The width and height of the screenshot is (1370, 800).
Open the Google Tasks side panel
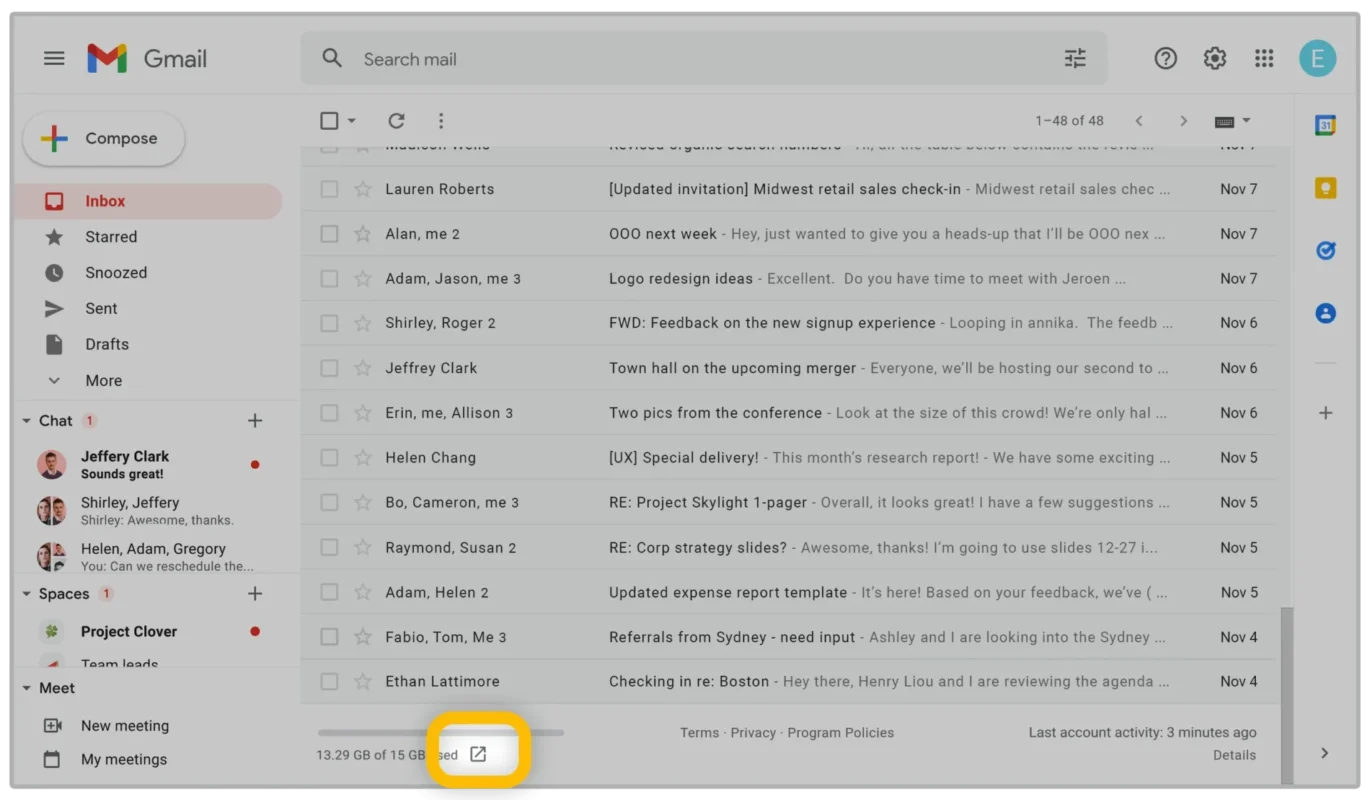[x=1325, y=251]
